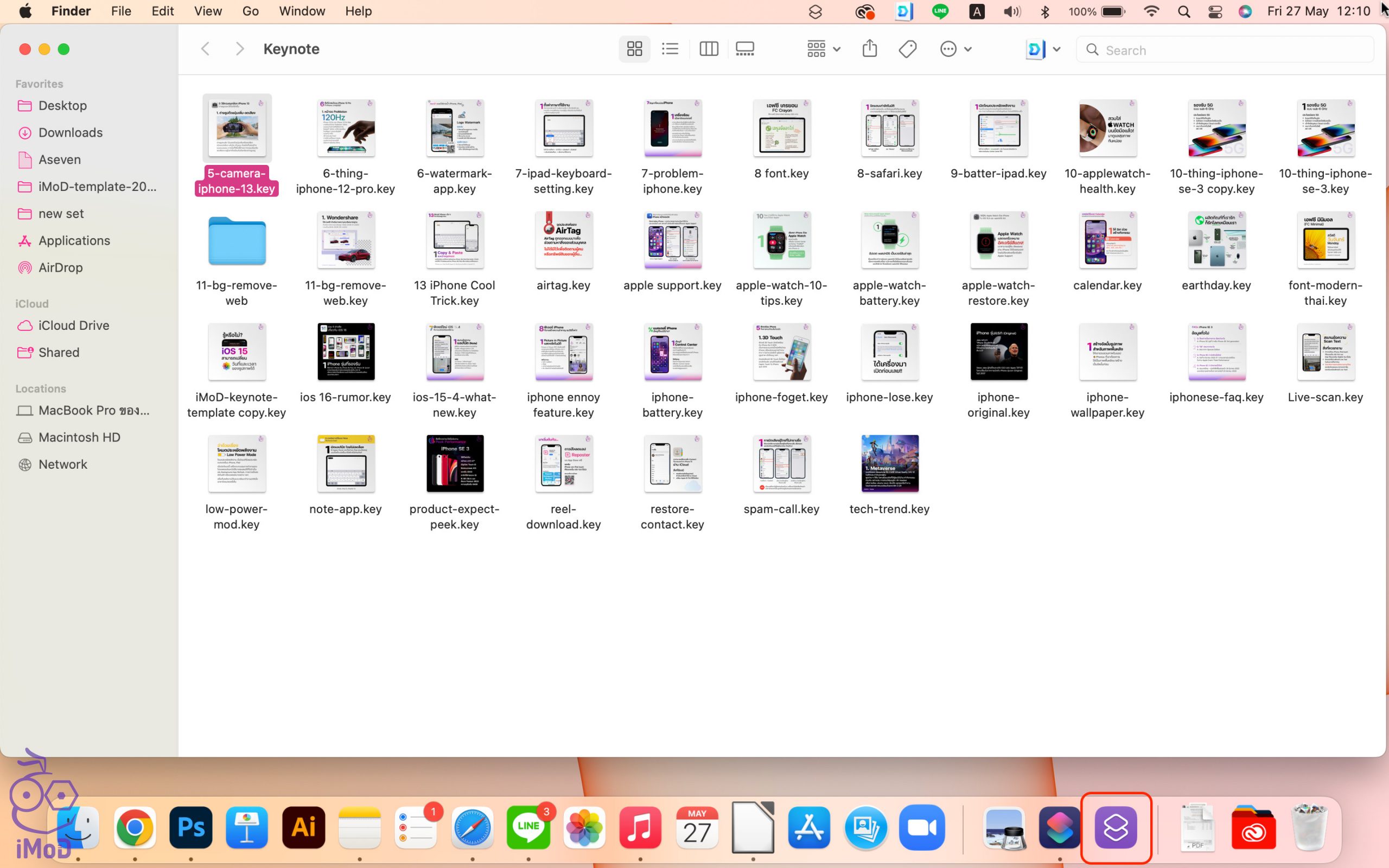Open the Group By dropdown
This screenshot has width=1389, height=868.
pos(824,49)
